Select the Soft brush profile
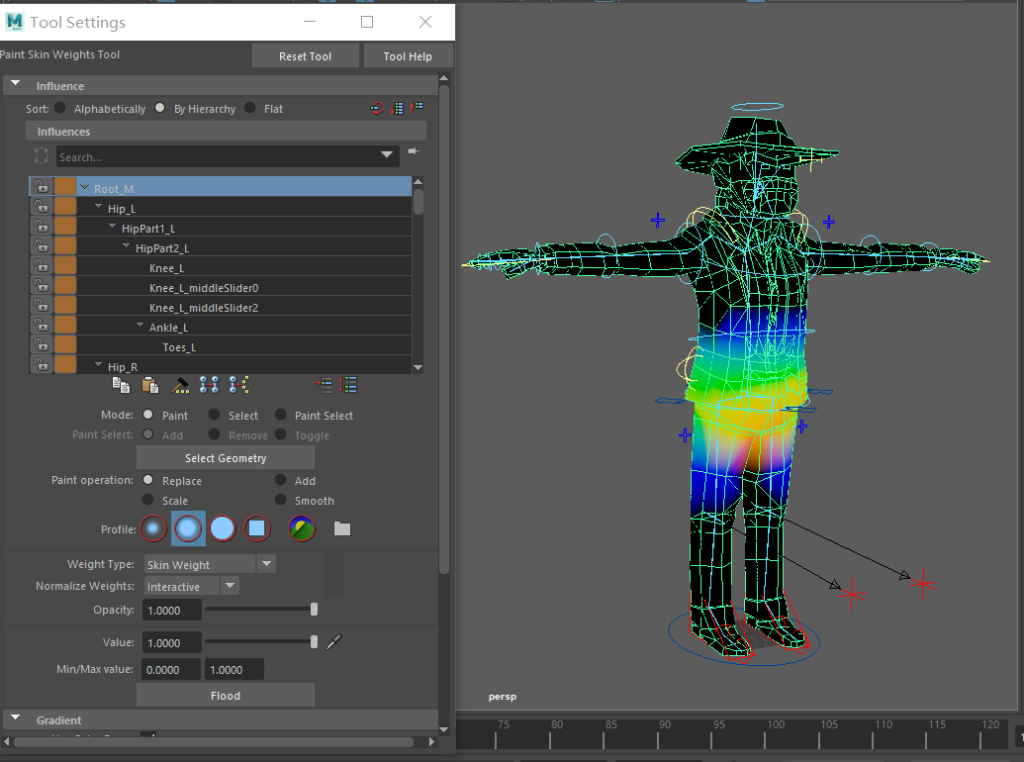Viewport: 1024px width, 762px height. click(x=188, y=528)
